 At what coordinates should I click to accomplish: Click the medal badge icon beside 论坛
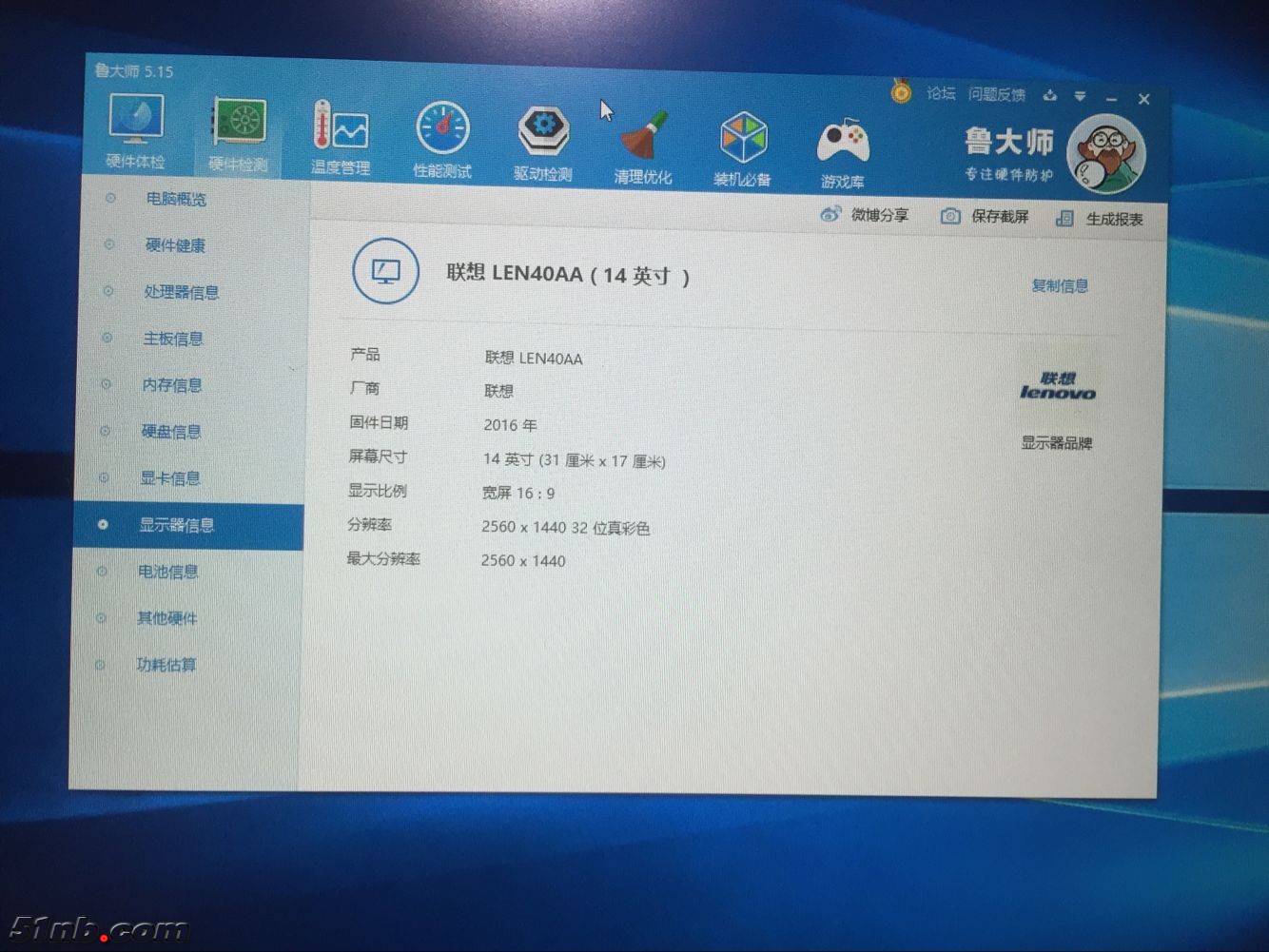click(x=900, y=93)
